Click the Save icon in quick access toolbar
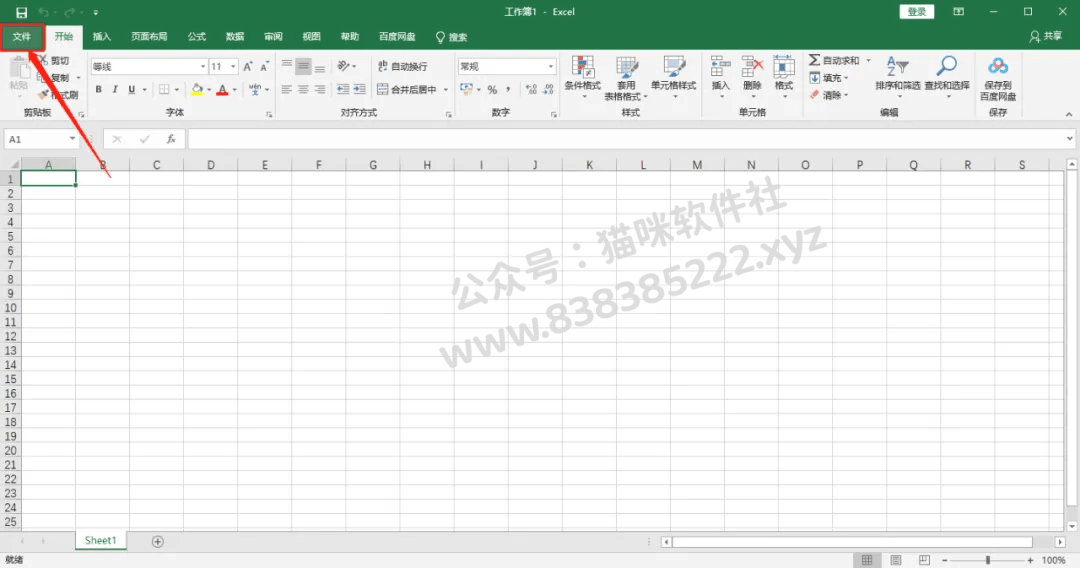 (x=21, y=12)
